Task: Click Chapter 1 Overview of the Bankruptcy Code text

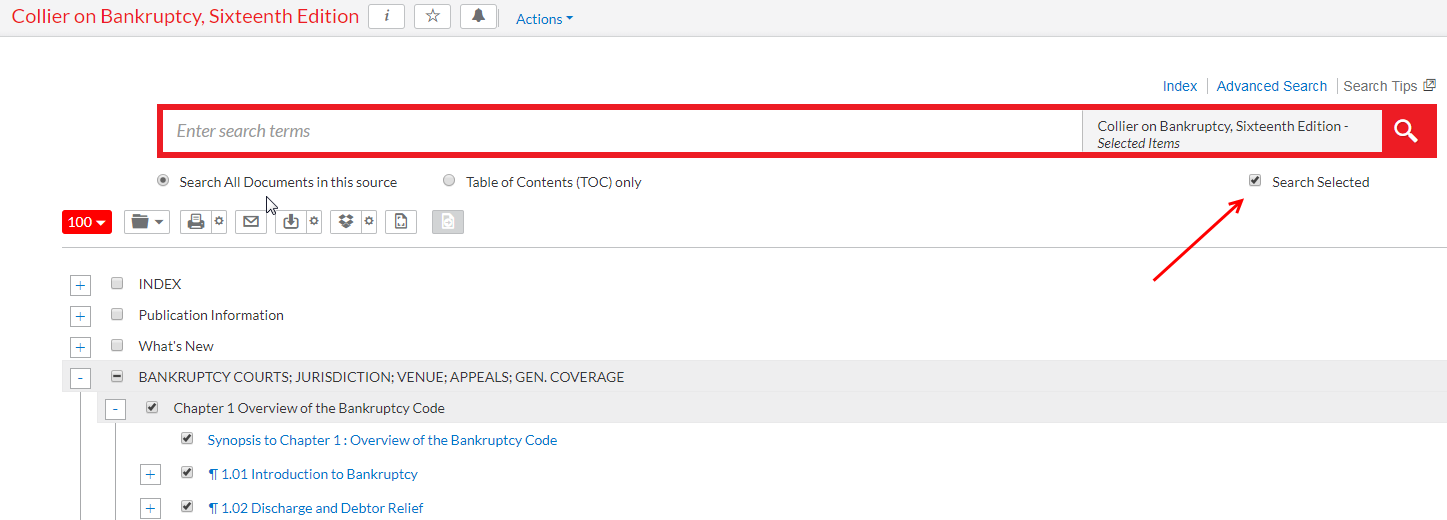Action: tap(309, 408)
